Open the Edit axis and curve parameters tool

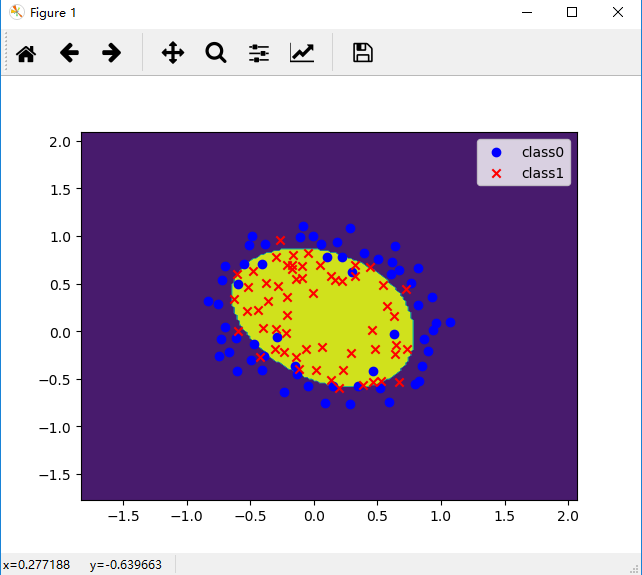point(302,53)
